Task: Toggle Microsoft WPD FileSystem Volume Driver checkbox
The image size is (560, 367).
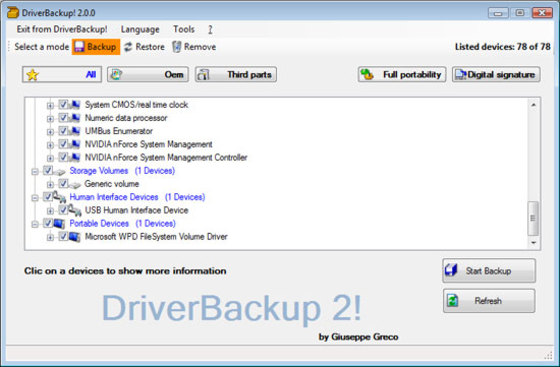Action: [64, 236]
